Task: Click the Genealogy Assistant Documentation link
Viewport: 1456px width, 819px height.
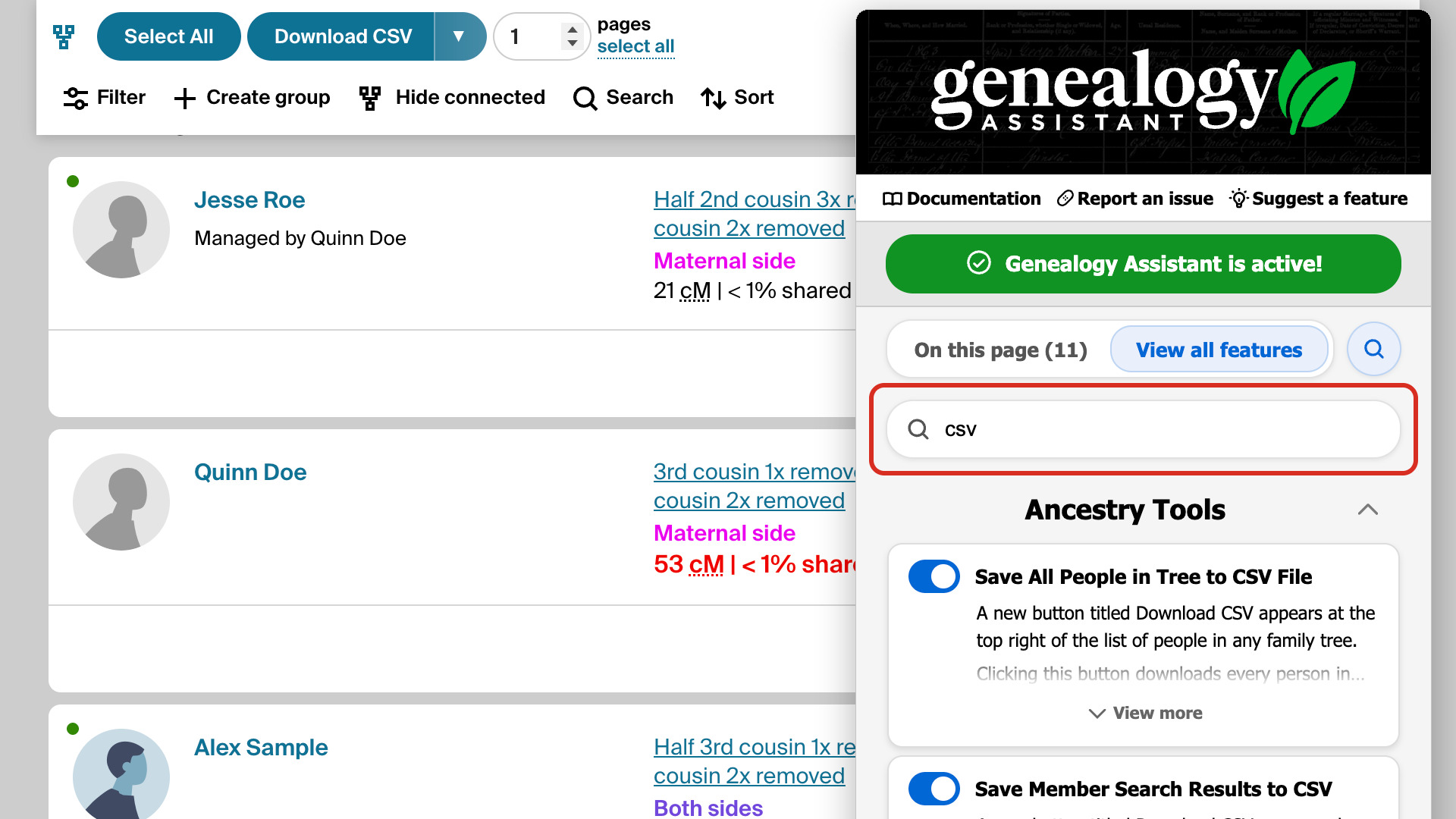Action: tap(962, 199)
